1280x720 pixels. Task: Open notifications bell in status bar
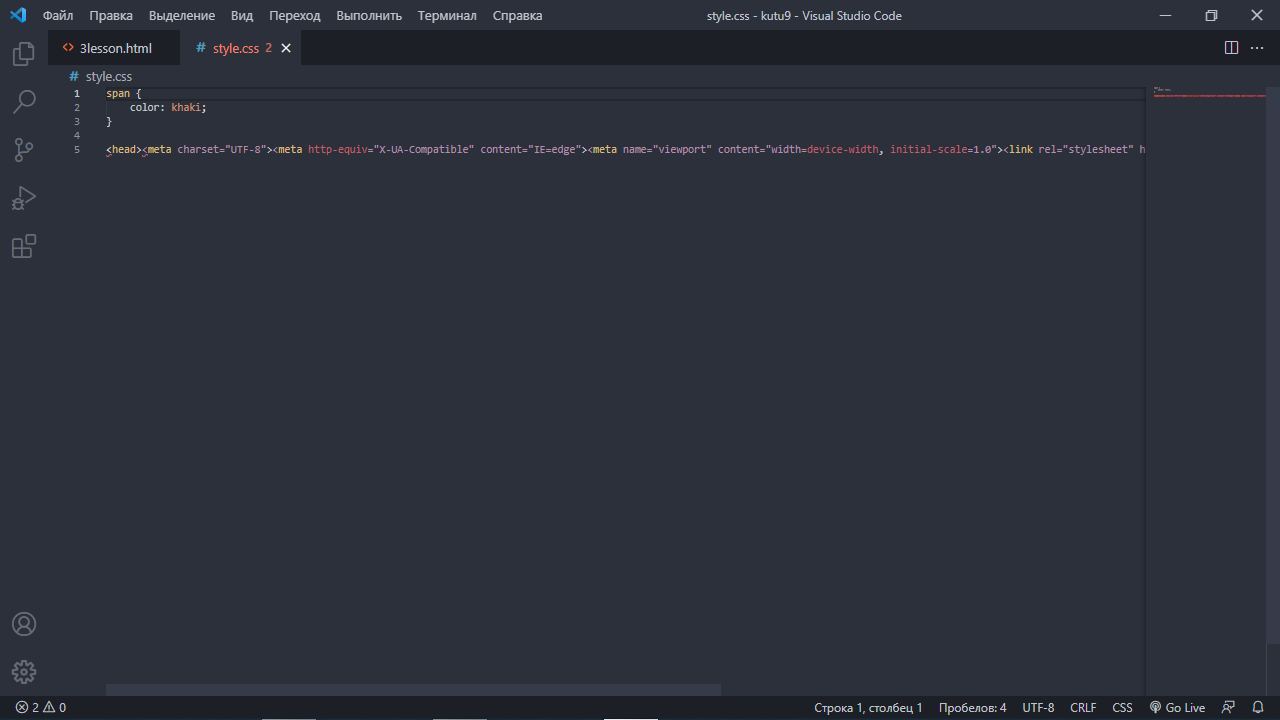tap(1258, 707)
